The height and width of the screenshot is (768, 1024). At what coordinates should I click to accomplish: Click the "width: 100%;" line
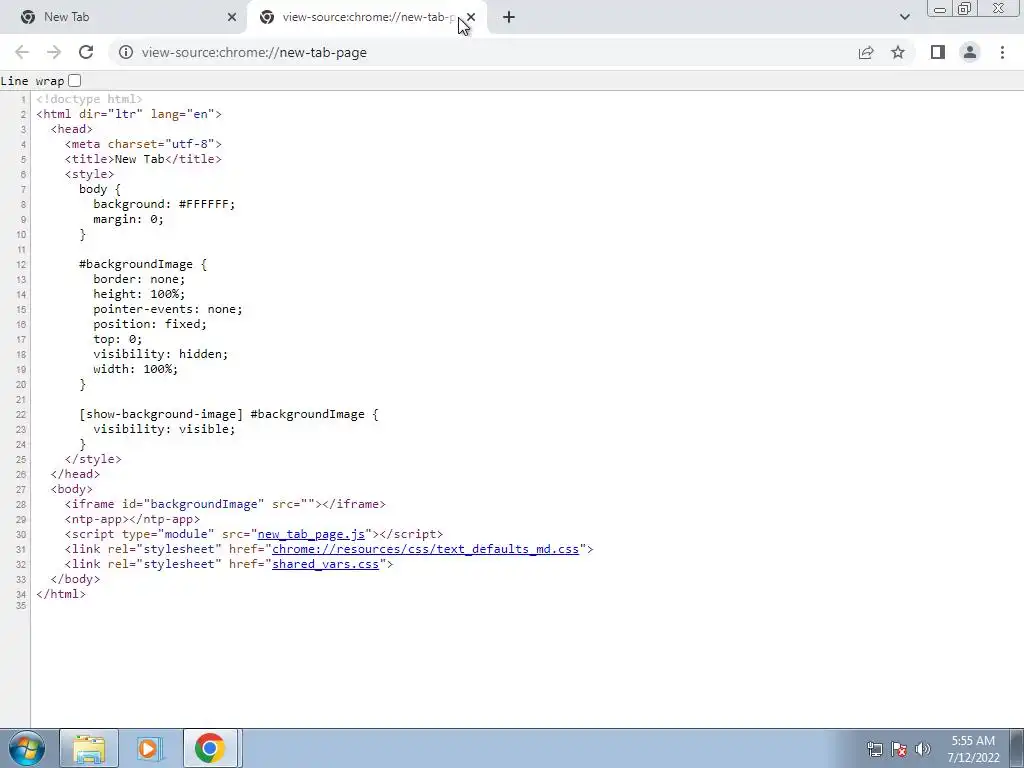coord(135,370)
